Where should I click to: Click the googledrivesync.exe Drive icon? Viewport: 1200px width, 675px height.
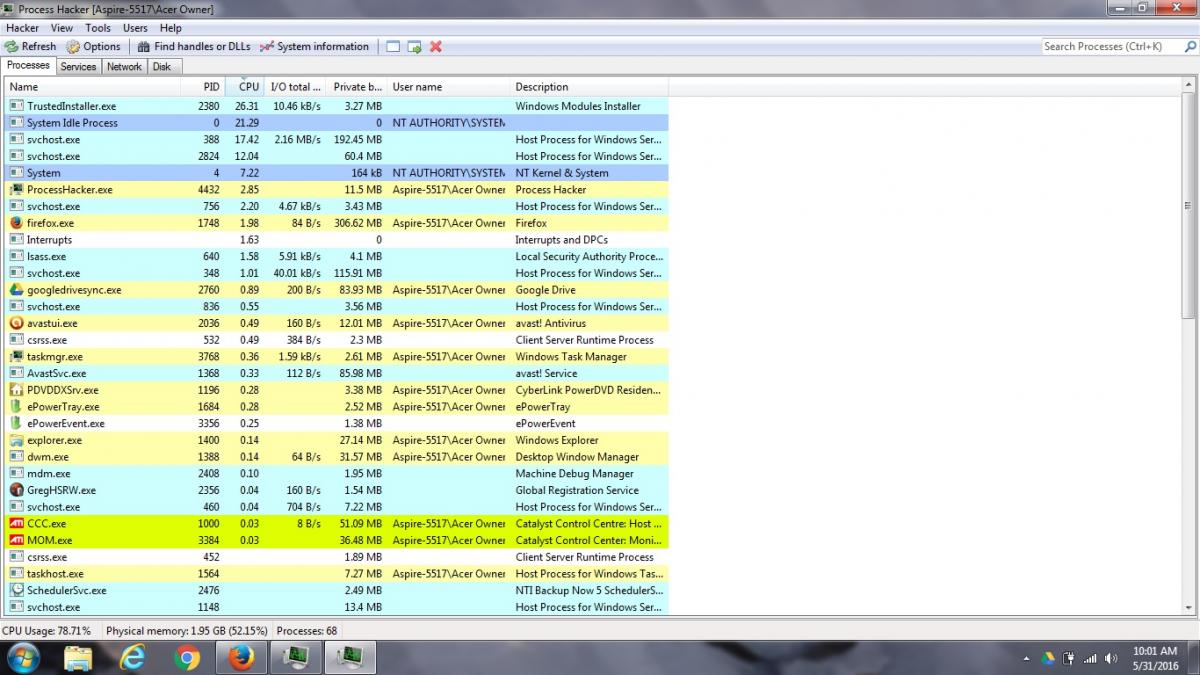click(17, 290)
